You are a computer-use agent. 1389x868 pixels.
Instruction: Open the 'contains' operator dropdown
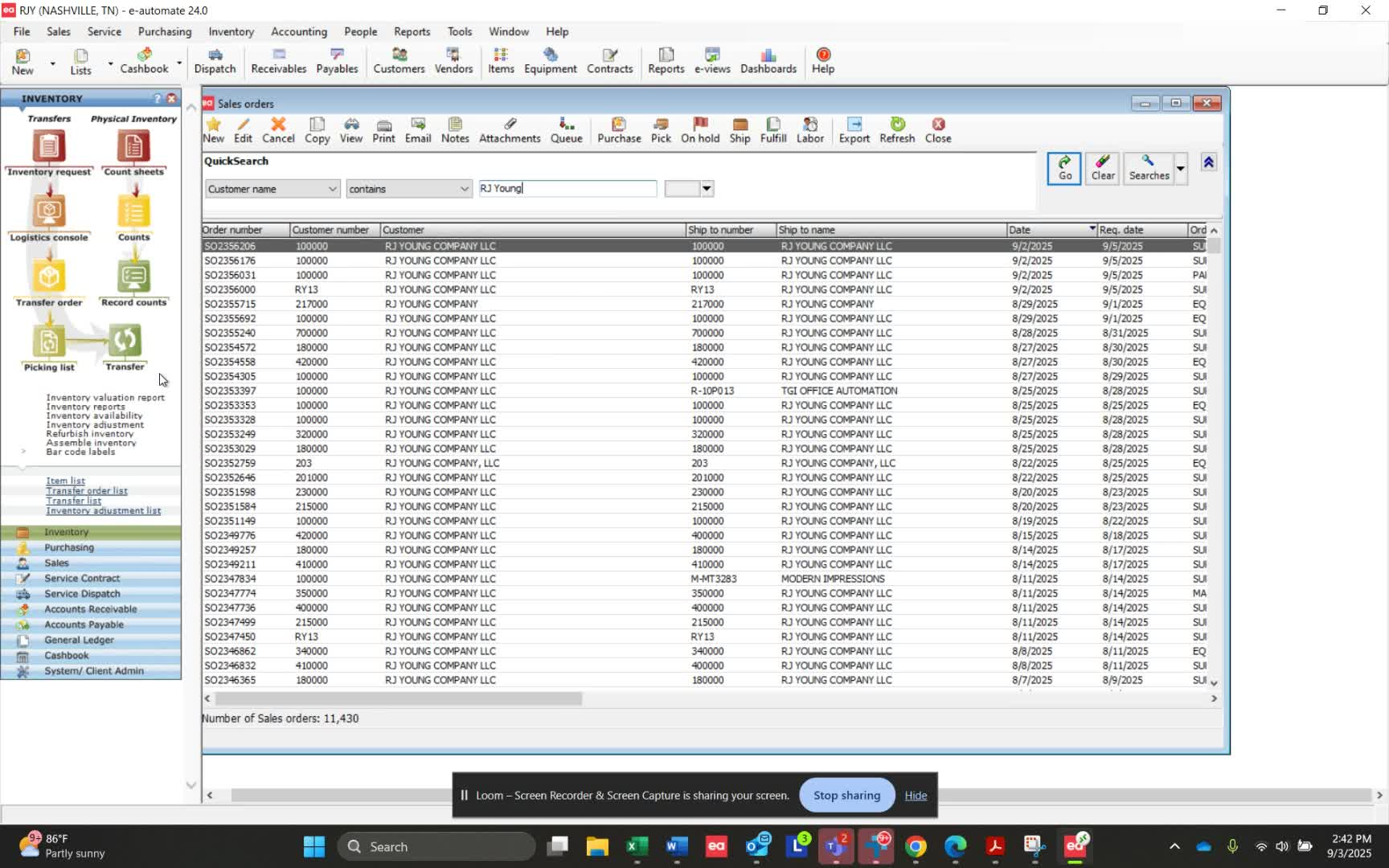pyautogui.click(x=464, y=189)
